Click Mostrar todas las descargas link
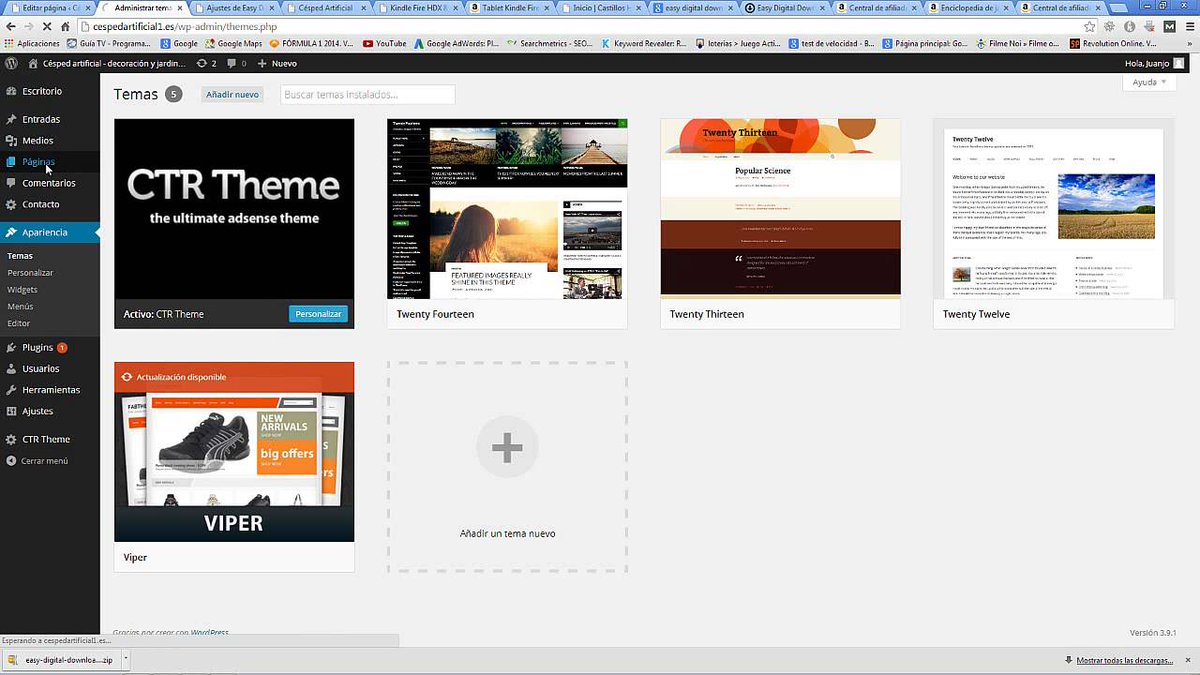The width and height of the screenshot is (1200, 675). click(1124, 660)
